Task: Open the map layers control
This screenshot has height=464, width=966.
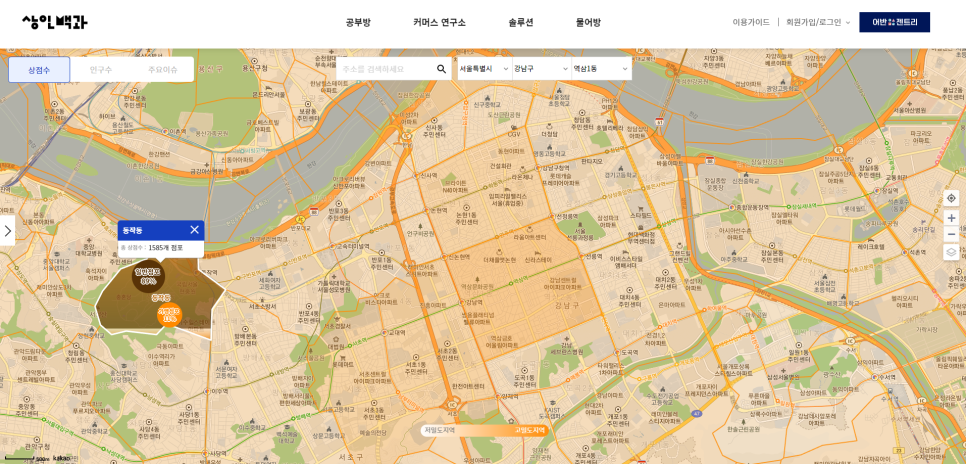Action: [951, 252]
